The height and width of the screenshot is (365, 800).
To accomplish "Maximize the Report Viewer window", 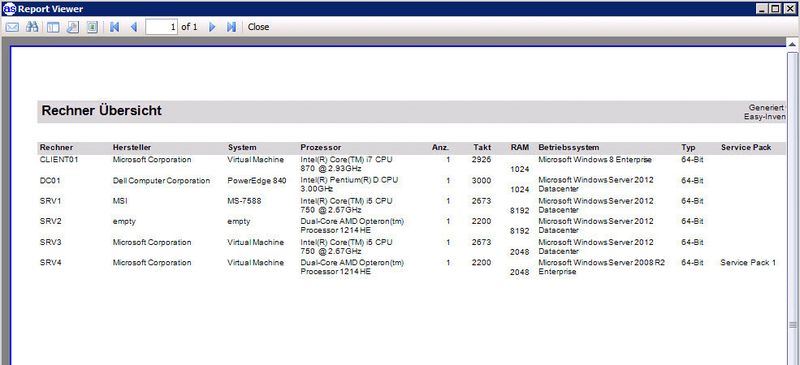I will coord(775,9).
